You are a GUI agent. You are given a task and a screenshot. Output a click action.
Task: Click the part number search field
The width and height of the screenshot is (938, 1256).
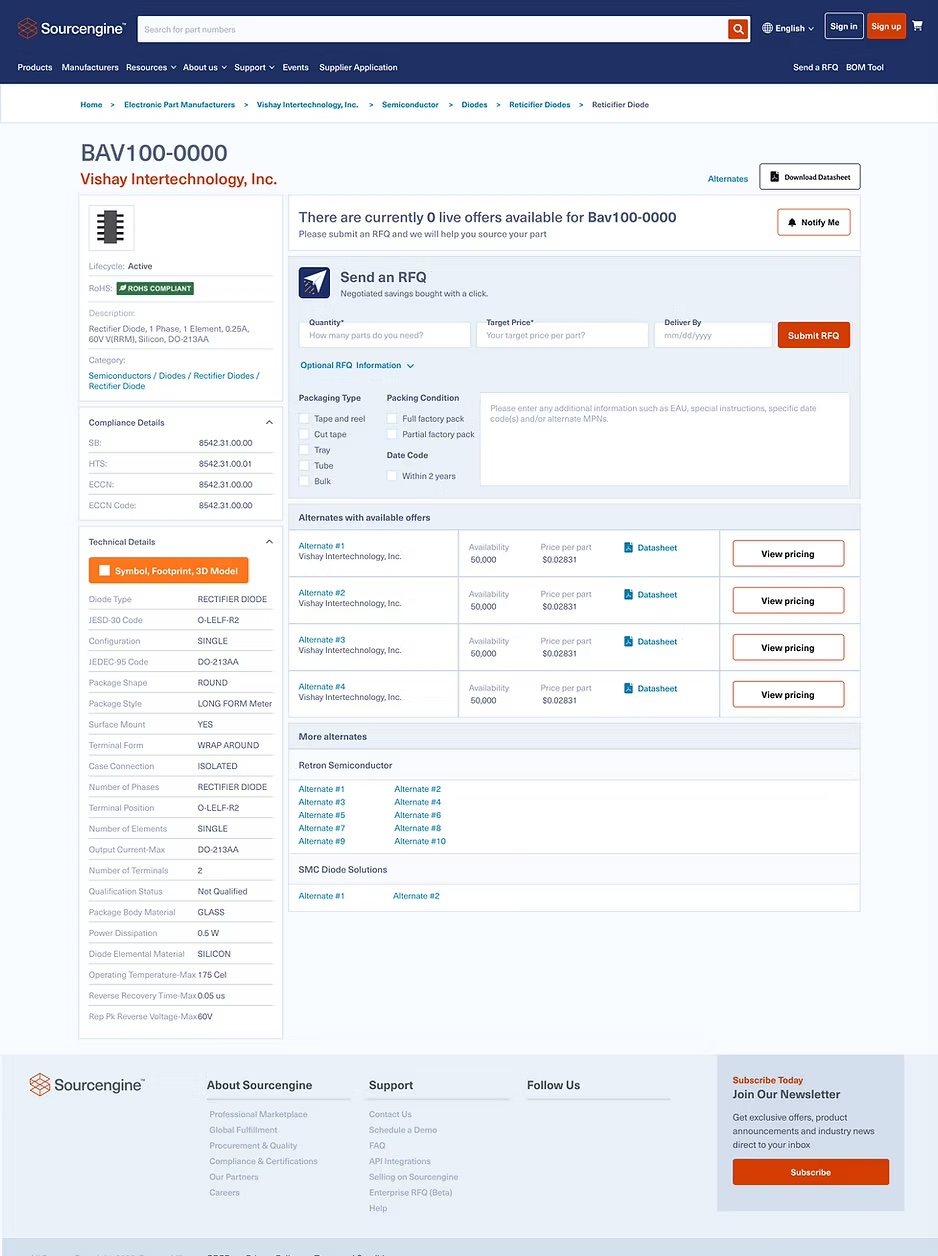click(x=432, y=29)
